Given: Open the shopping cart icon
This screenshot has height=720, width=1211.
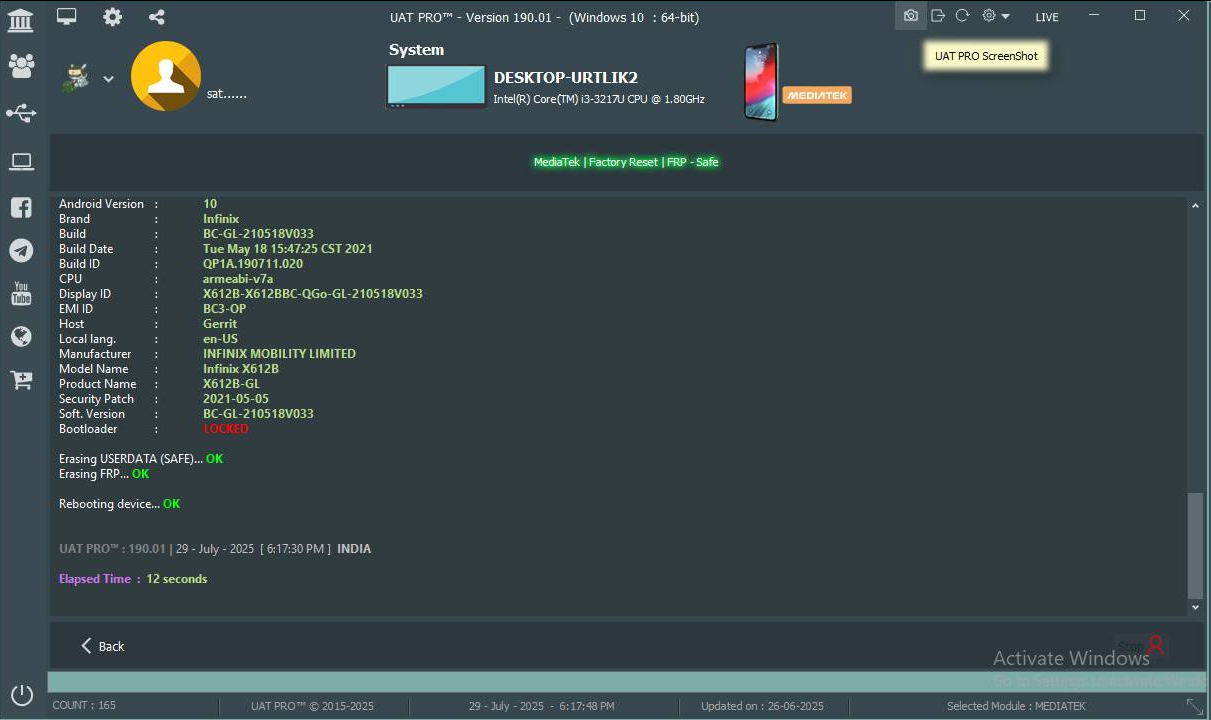Looking at the screenshot, I should pos(21,380).
